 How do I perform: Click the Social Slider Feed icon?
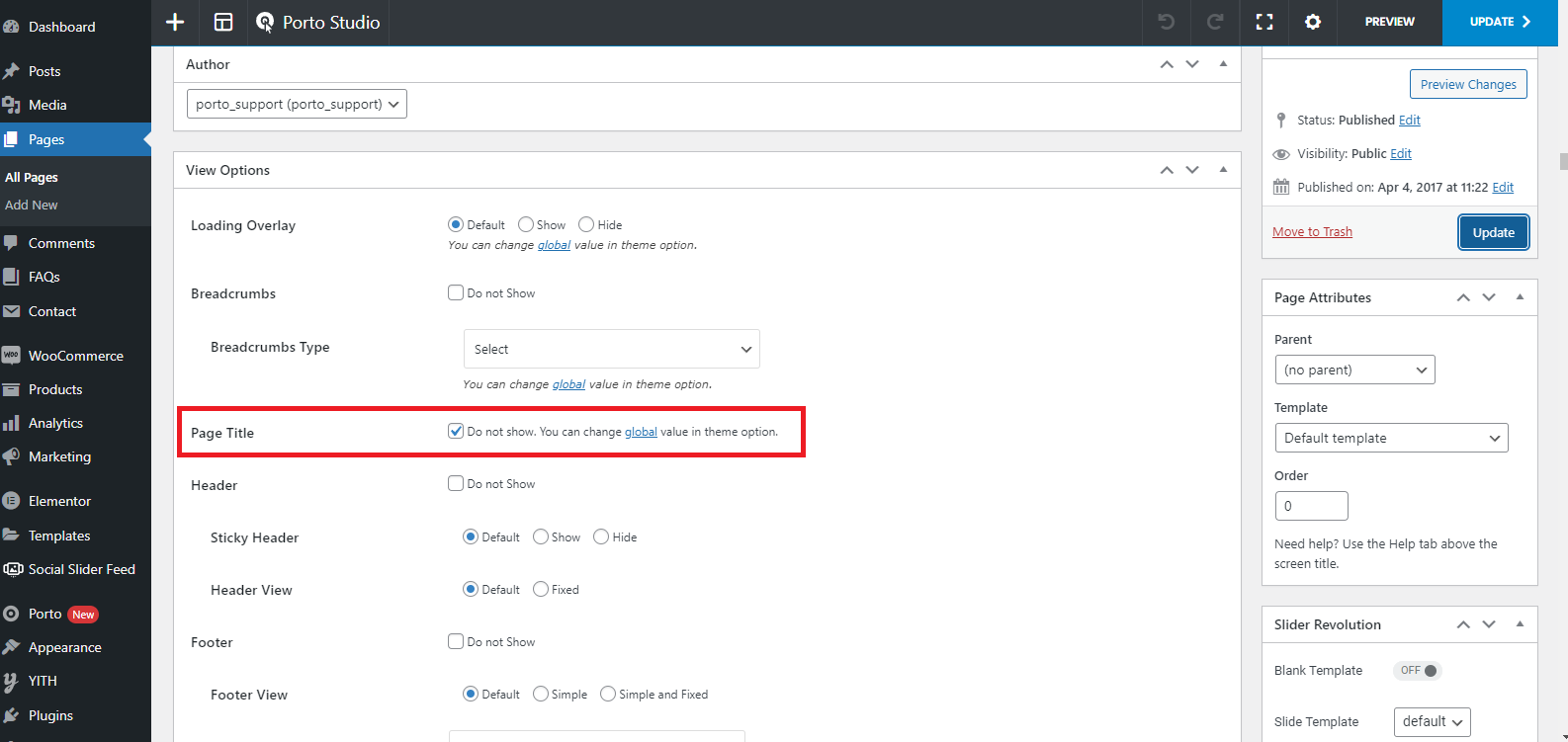[13, 569]
